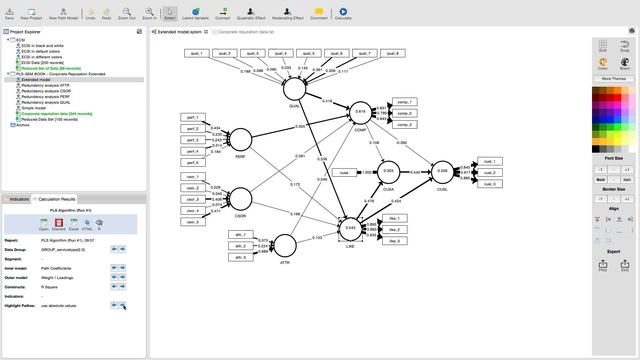The width and height of the screenshot is (640, 360).
Task: Apply the Black theme
Action: pyautogui.click(x=625, y=63)
